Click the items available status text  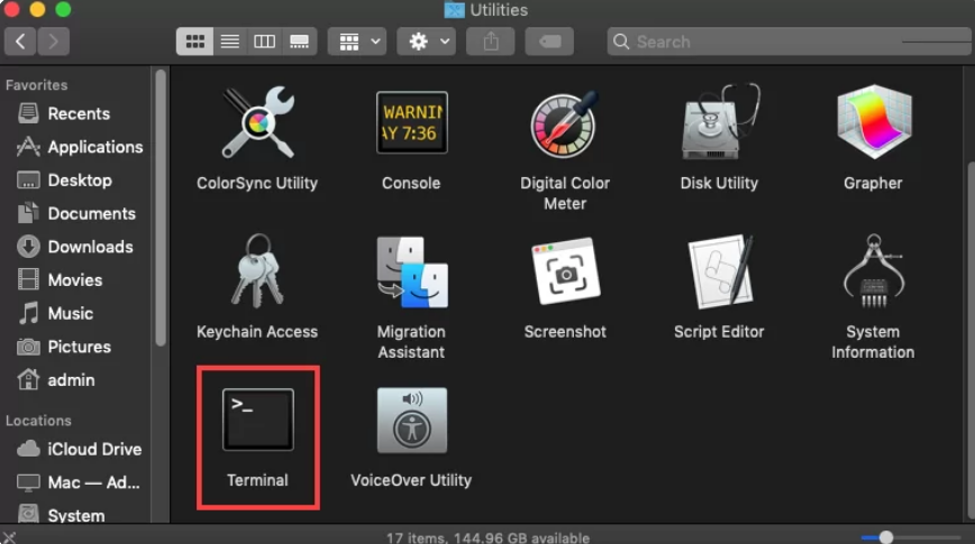pos(488,538)
